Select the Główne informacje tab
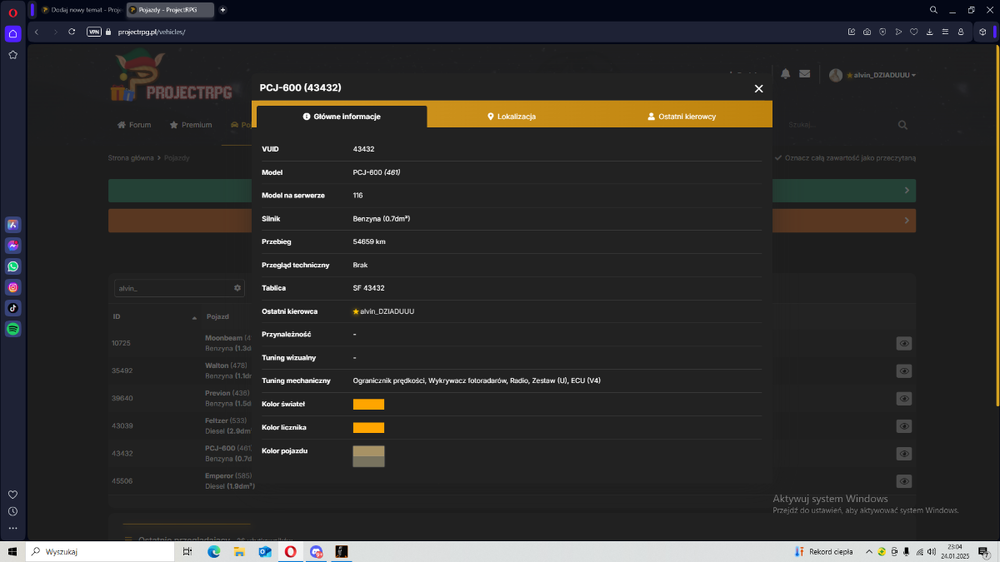The width and height of the screenshot is (1000, 562). pyautogui.click(x=342, y=117)
